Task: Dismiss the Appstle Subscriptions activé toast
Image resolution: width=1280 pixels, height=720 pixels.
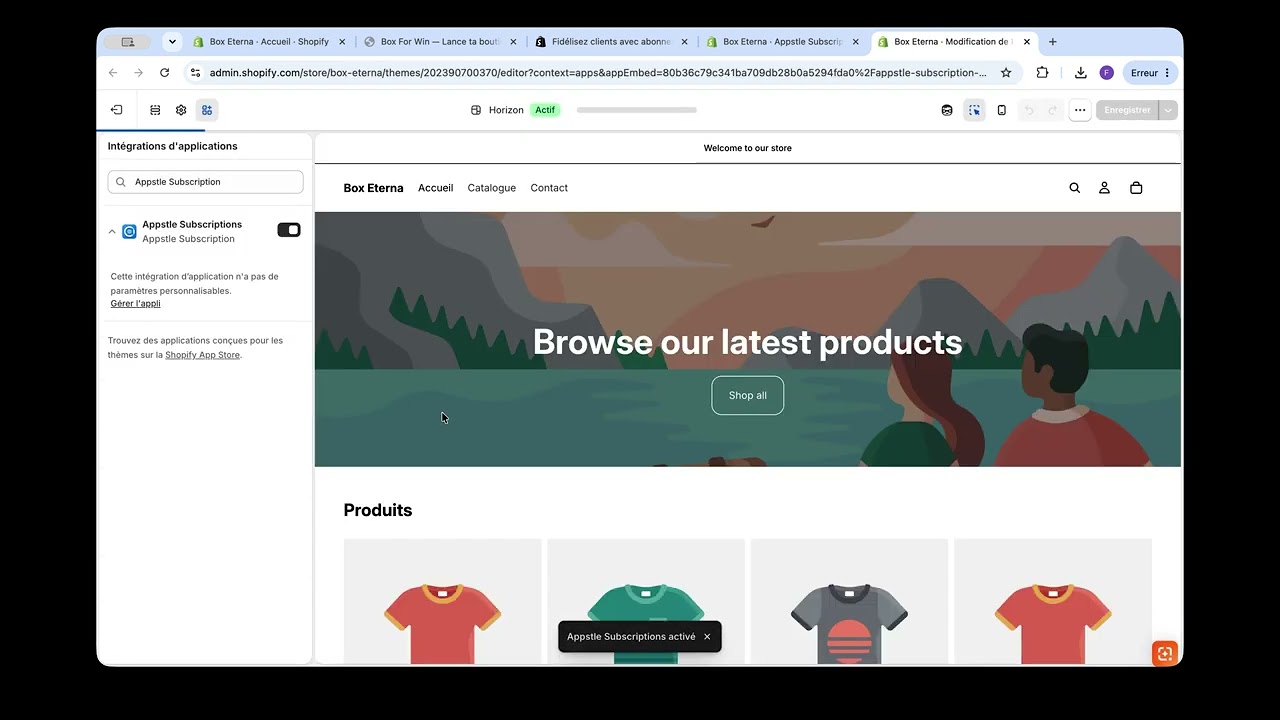Action: point(707,637)
